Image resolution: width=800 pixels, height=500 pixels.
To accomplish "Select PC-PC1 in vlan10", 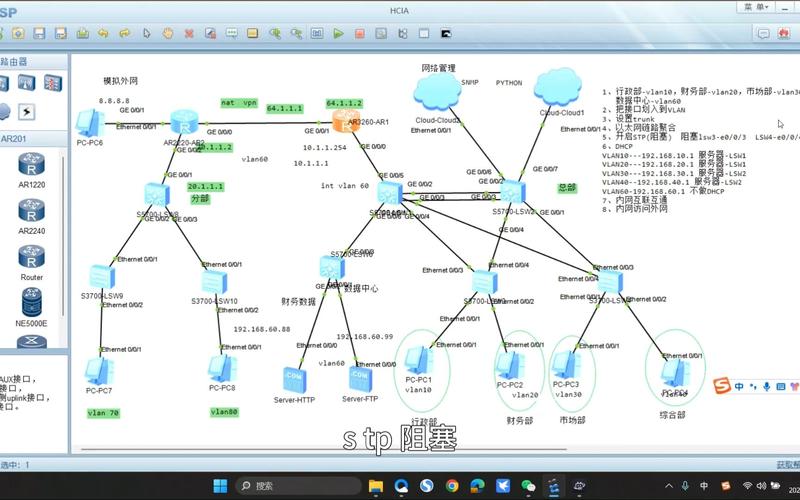I will pos(419,360).
